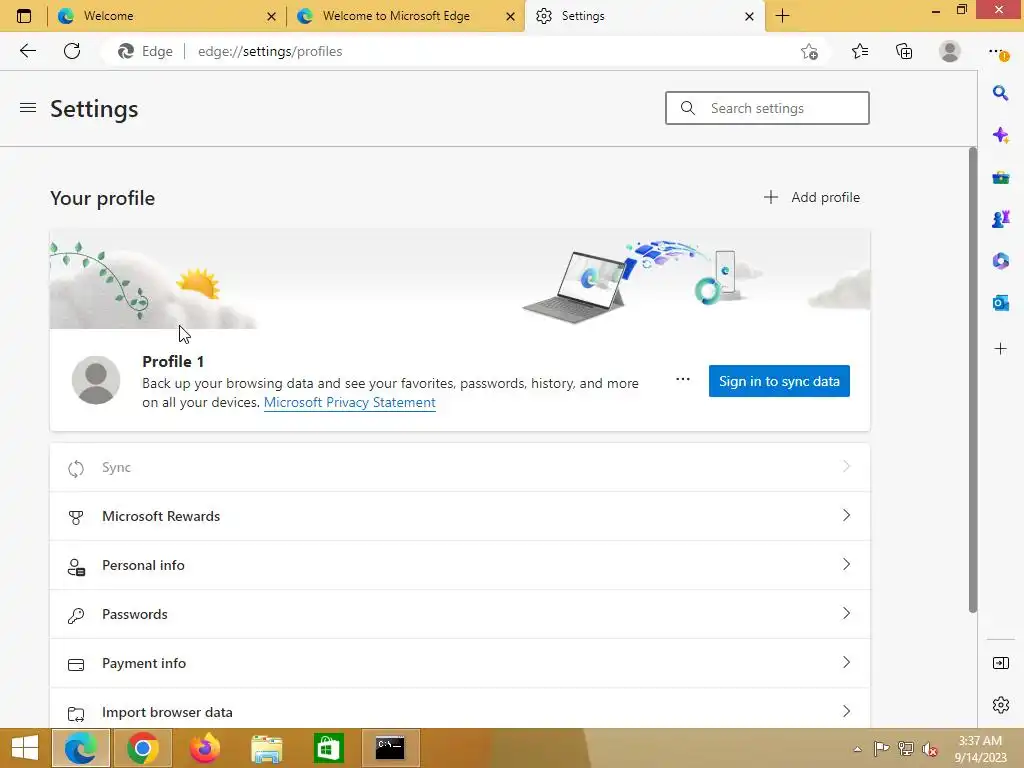Screen dimensions: 1024x768
Task: Open the Action Center flag tray icon
Action: 881,748
